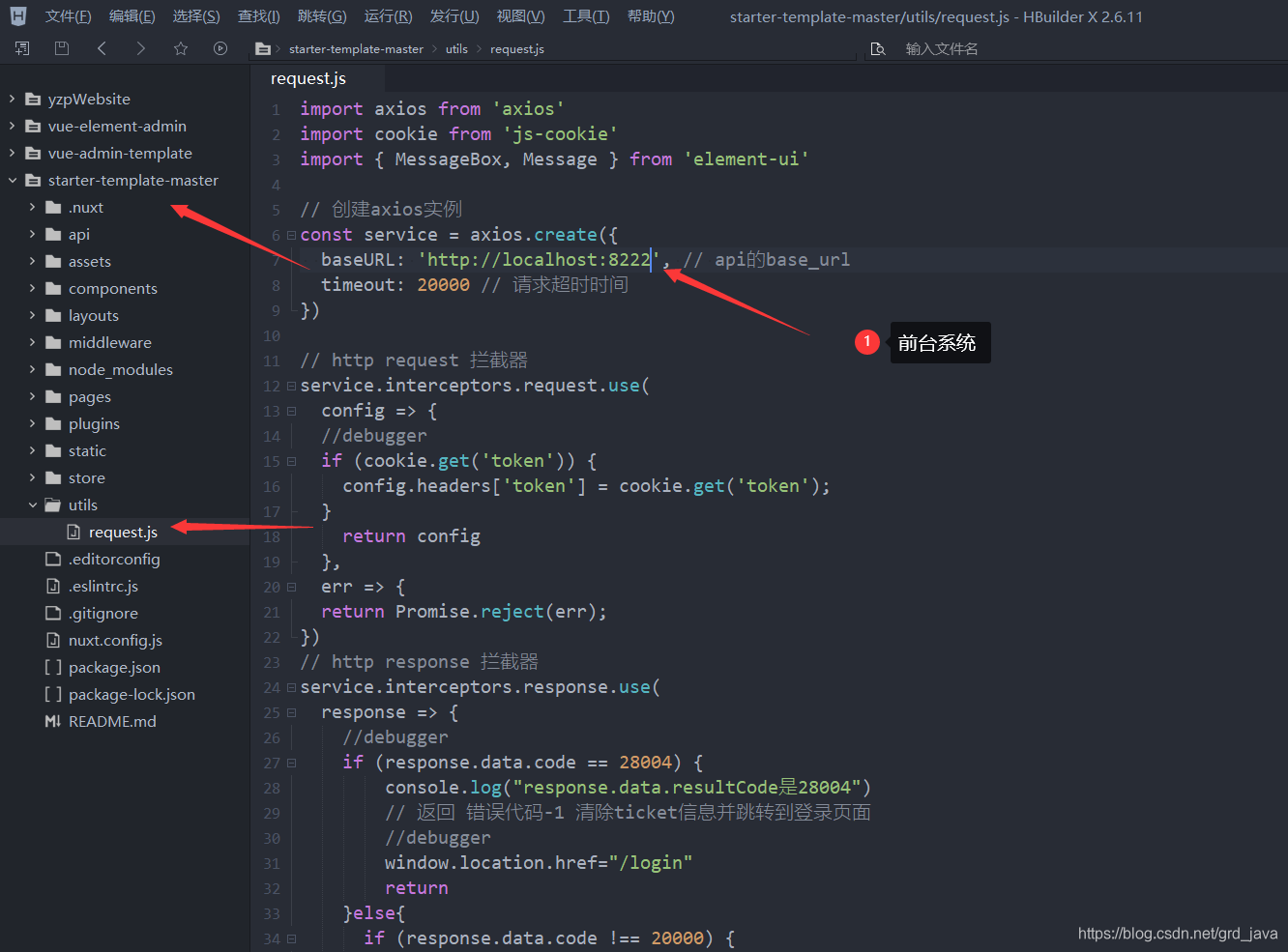1288x952 pixels.
Task: Run the project with the play icon
Action: [x=220, y=48]
